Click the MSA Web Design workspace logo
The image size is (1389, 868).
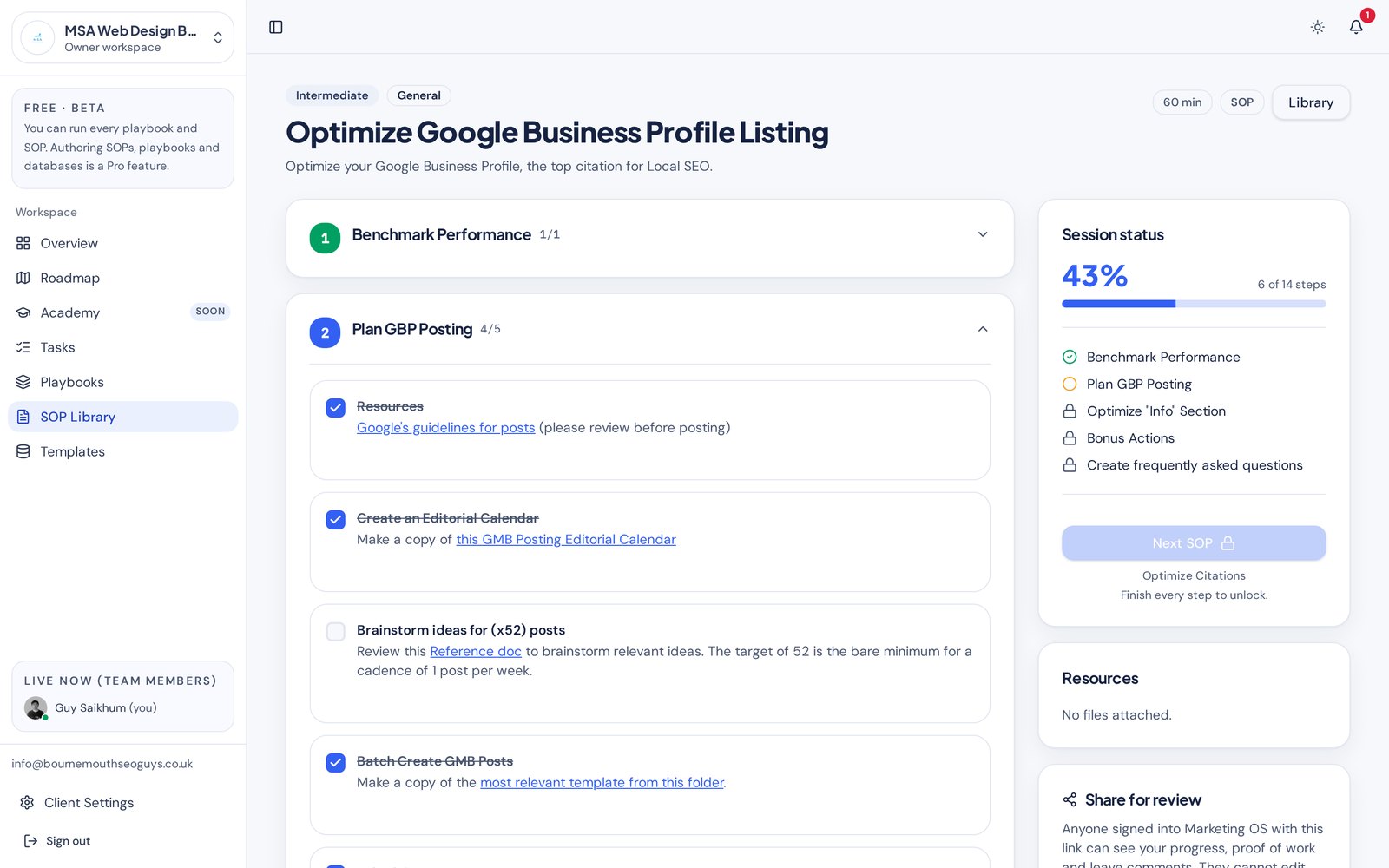(37, 37)
